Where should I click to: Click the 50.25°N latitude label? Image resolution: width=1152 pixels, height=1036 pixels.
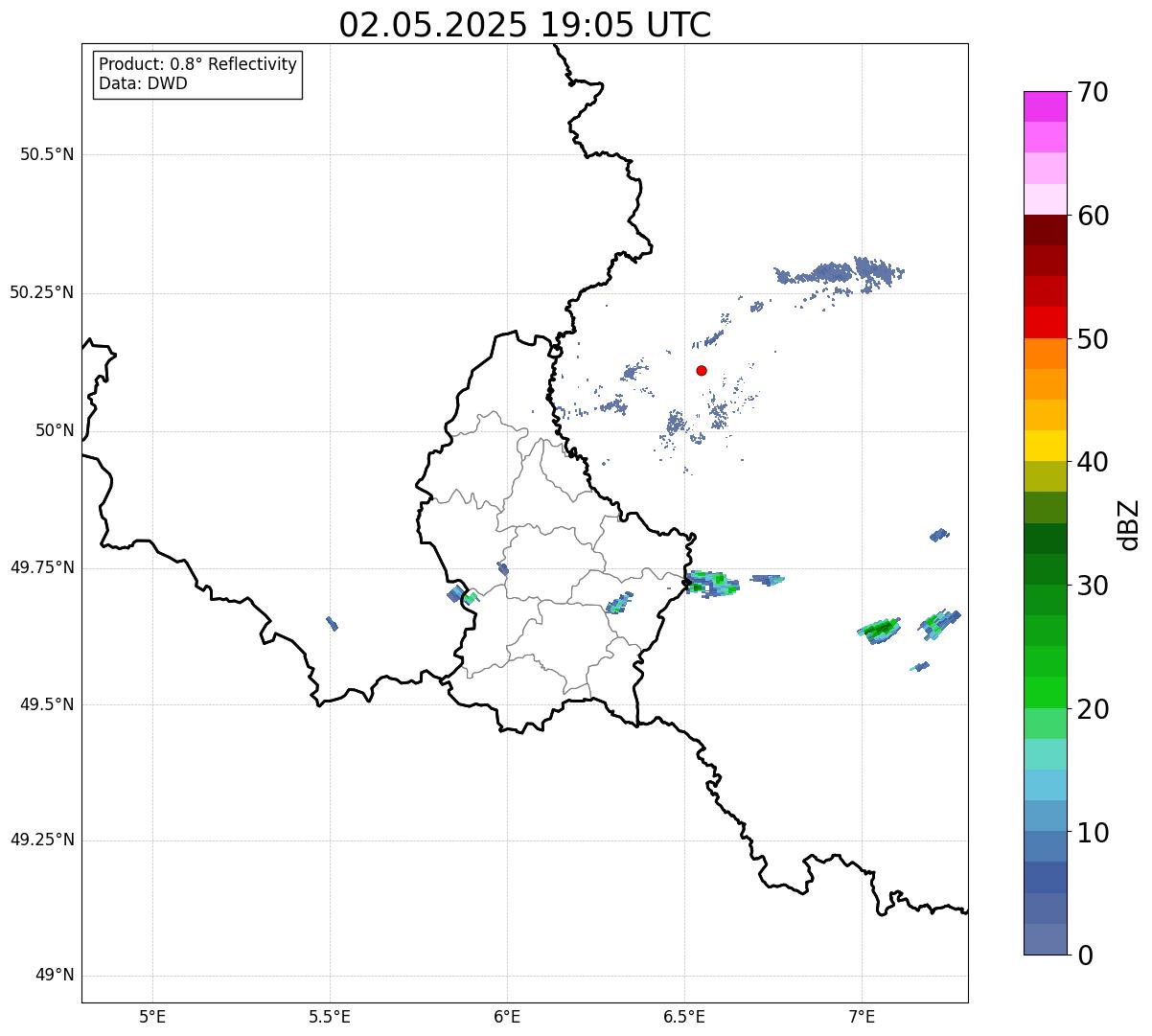pos(42,292)
